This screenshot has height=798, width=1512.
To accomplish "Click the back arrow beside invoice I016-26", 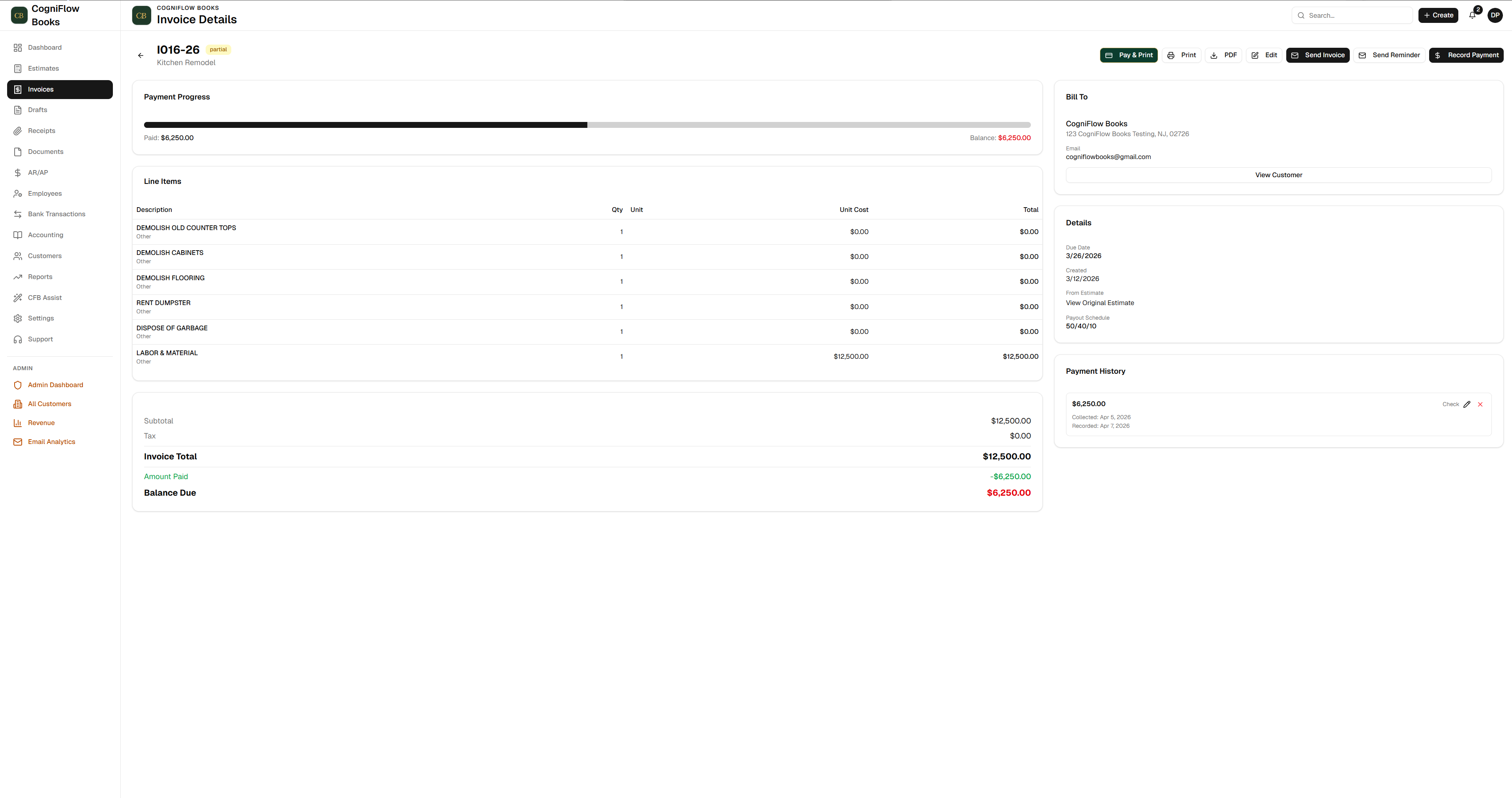I will tap(140, 54).
